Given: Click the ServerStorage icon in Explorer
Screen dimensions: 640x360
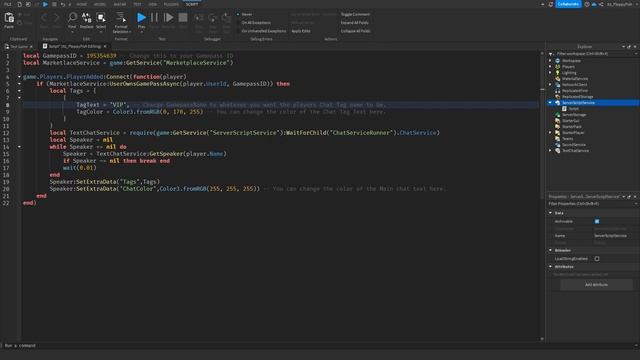Looking at the screenshot, I should click(558, 115).
